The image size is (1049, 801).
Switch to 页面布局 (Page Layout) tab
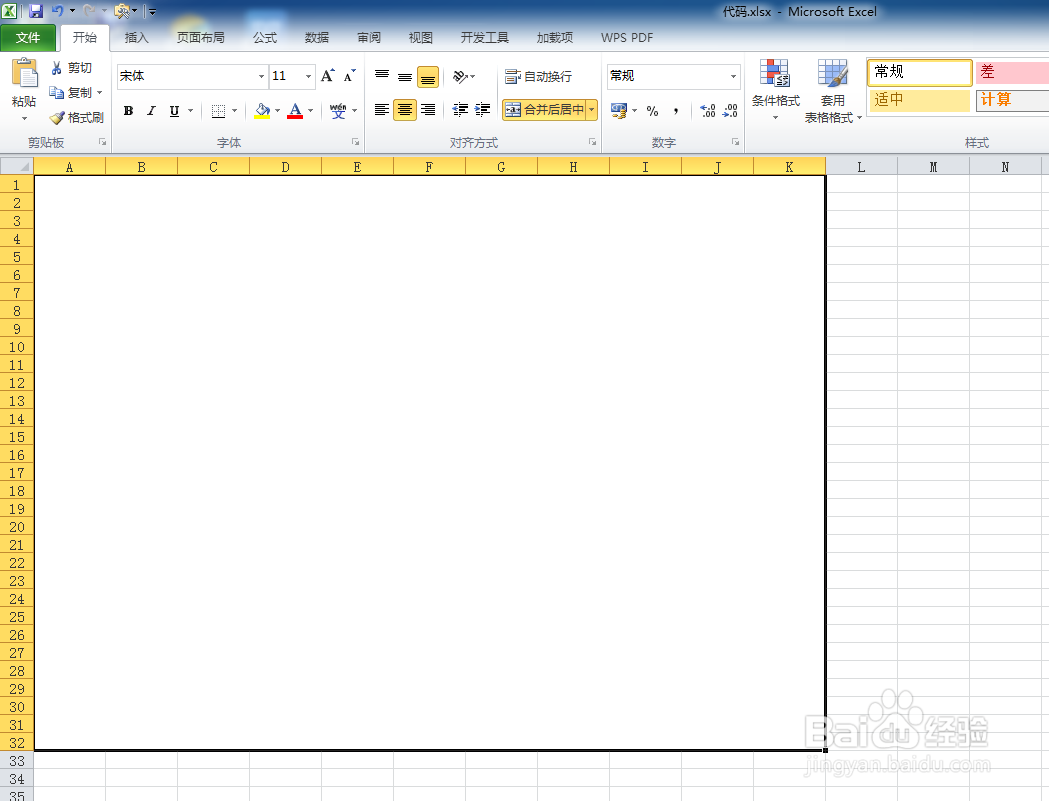click(200, 37)
